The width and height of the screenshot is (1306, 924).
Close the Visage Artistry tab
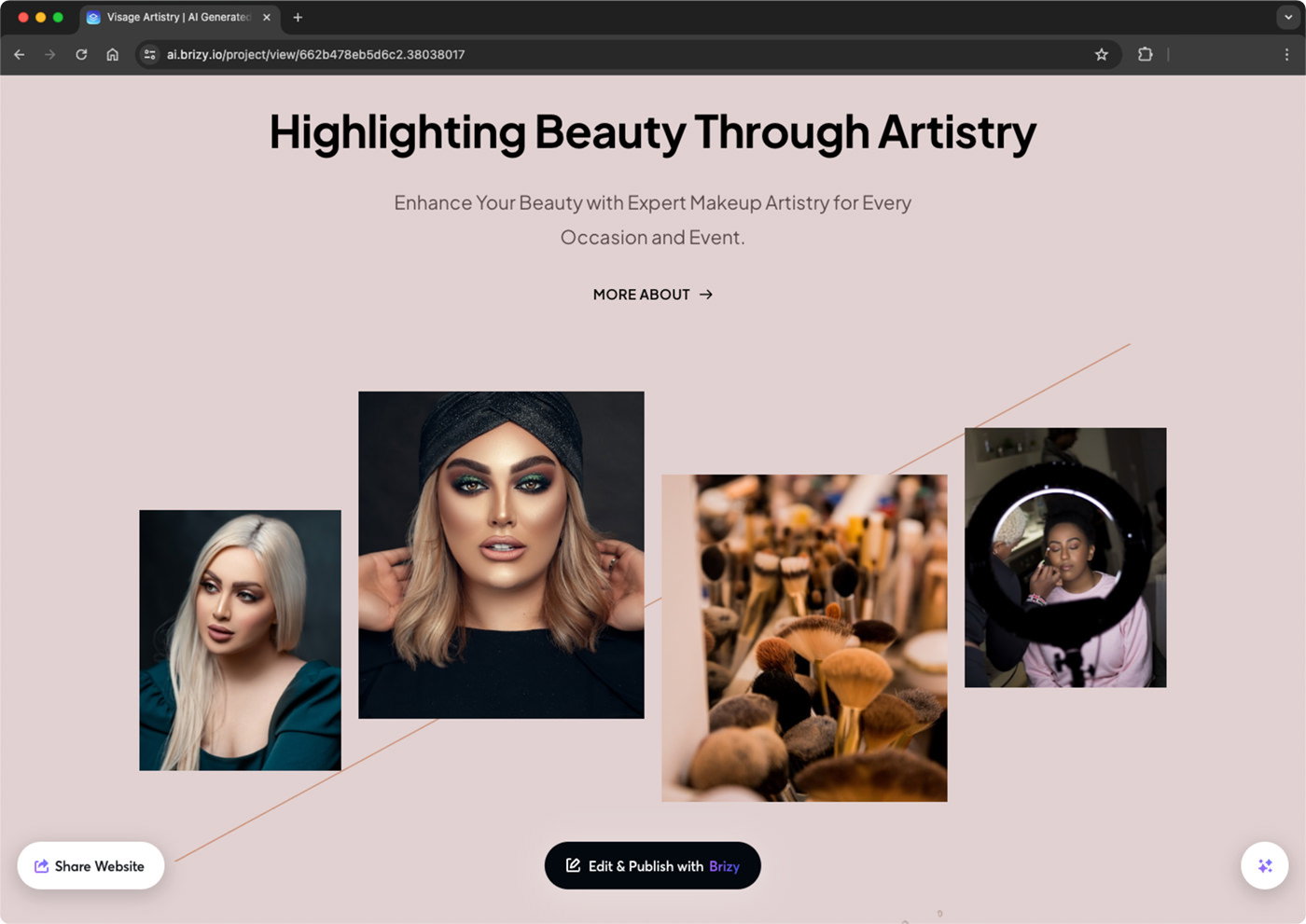coord(267,17)
